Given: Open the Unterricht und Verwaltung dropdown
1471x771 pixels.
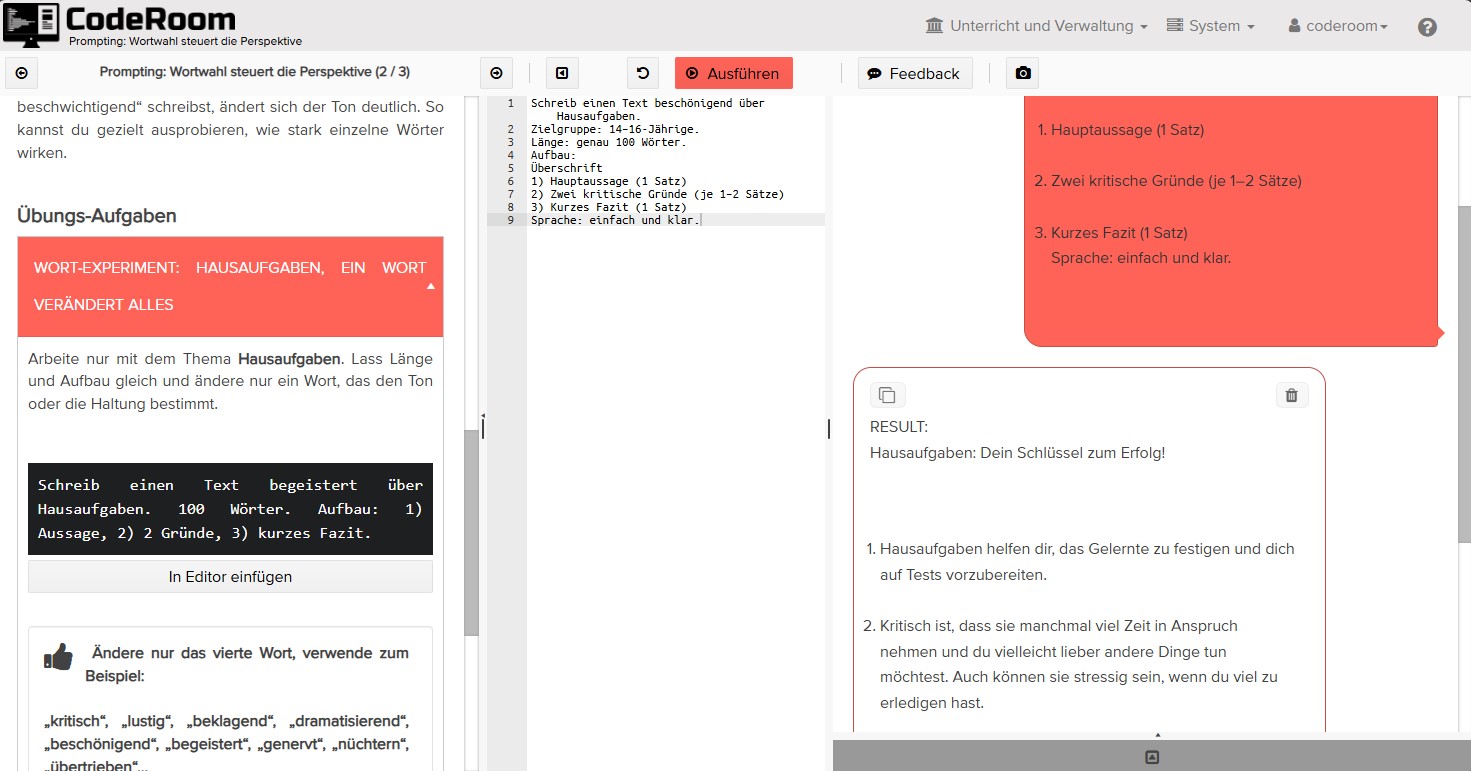Looking at the screenshot, I should click(1036, 26).
